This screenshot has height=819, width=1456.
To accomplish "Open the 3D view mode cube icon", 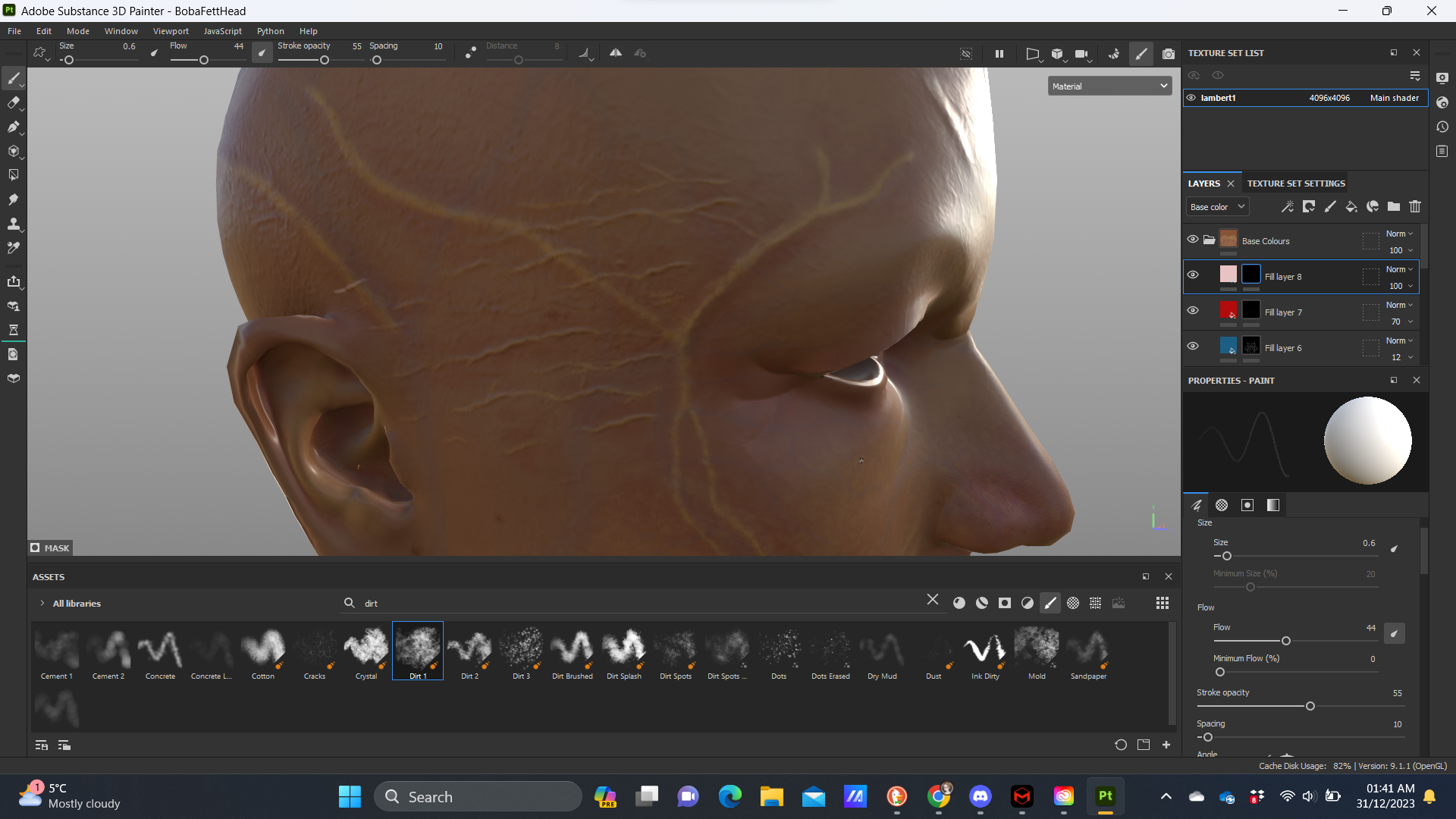I will (1057, 54).
